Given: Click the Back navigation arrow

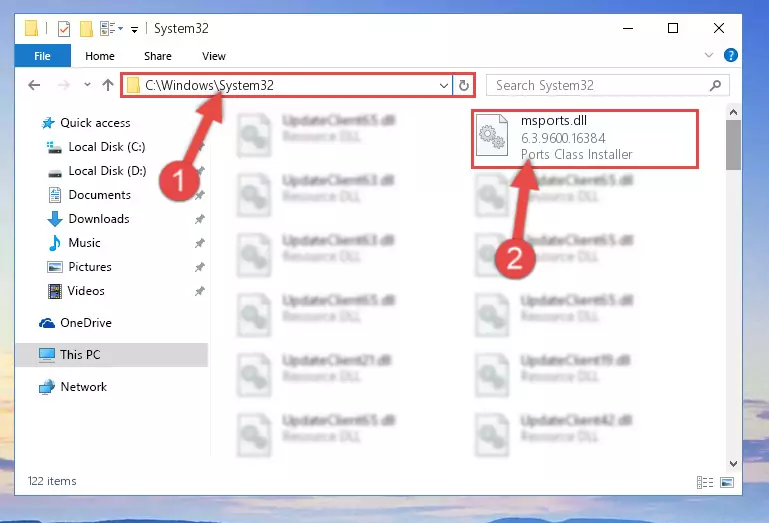Looking at the screenshot, I should (x=34, y=85).
